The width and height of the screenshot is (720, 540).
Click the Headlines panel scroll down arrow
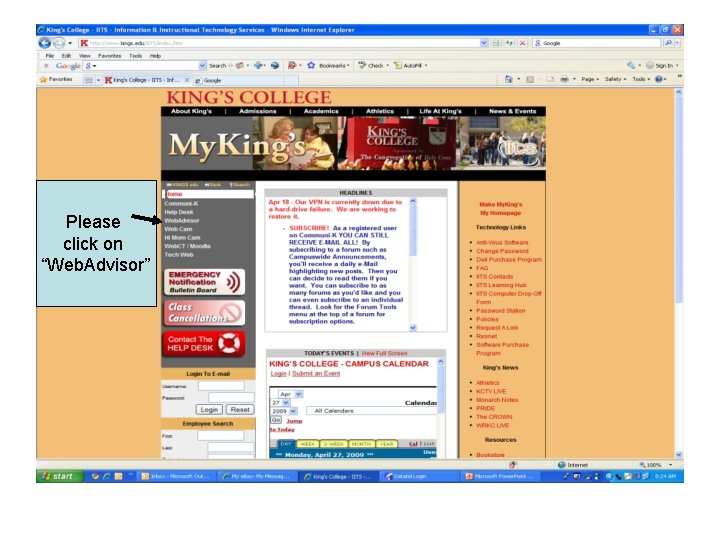[413, 327]
